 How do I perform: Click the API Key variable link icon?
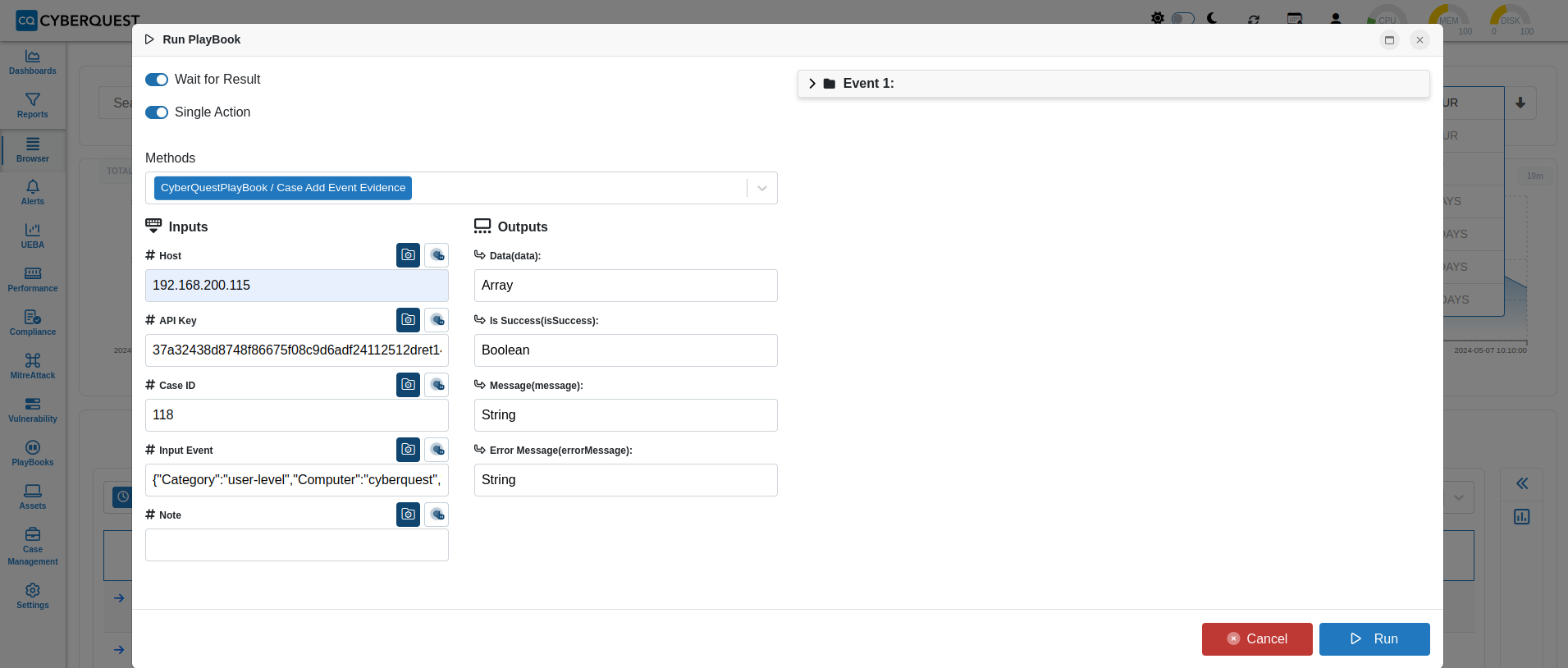pyautogui.click(x=437, y=320)
